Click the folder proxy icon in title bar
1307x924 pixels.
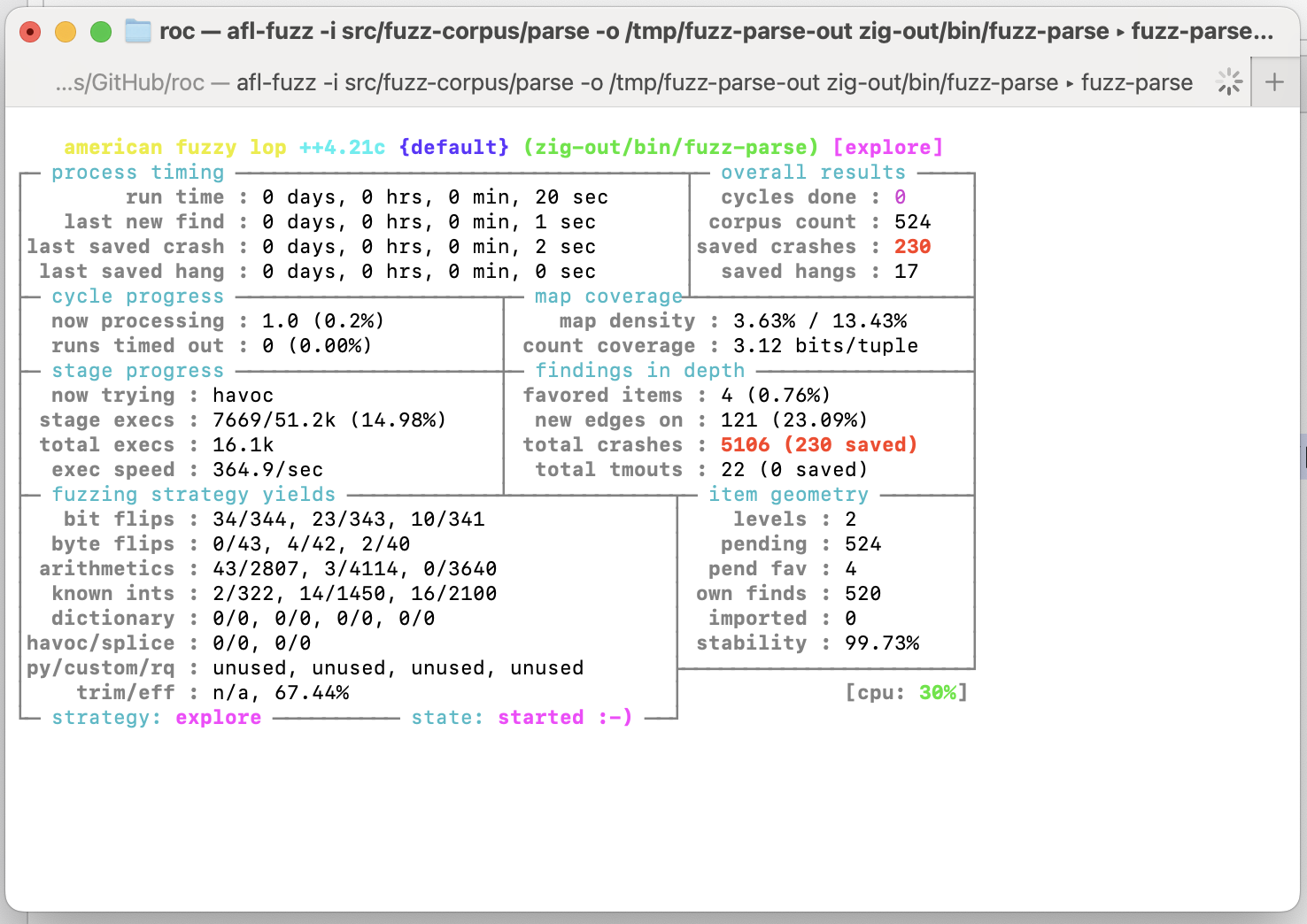pyautogui.click(x=138, y=32)
